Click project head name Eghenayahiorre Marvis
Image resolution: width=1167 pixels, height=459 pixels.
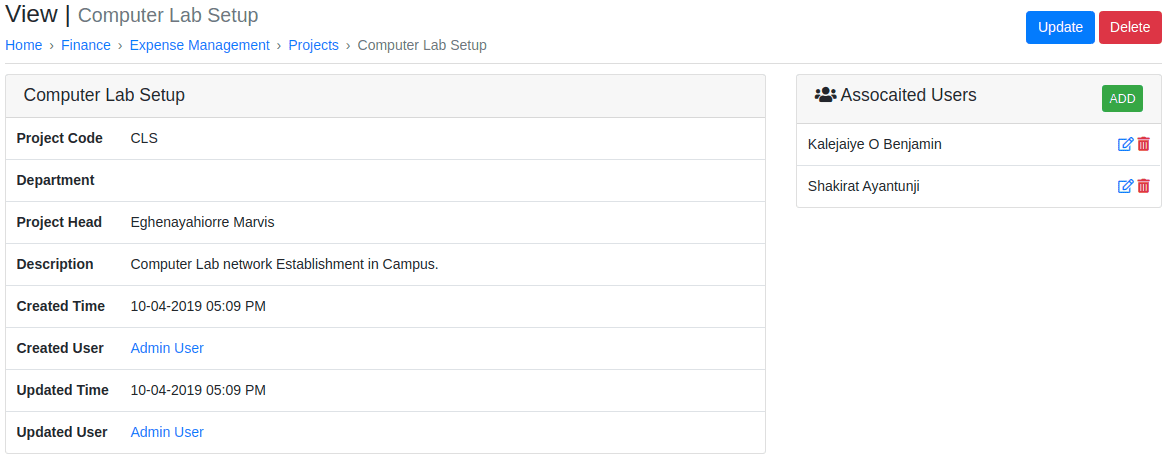202,222
